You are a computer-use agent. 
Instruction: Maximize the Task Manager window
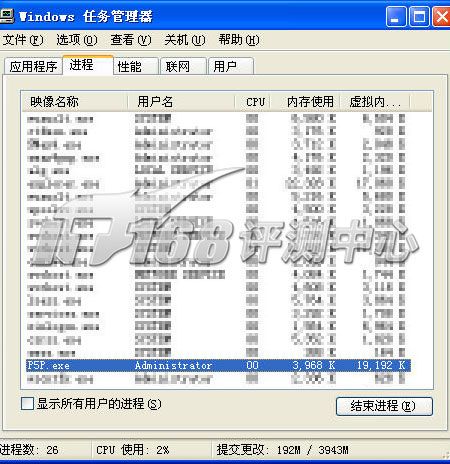click(419, 16)
